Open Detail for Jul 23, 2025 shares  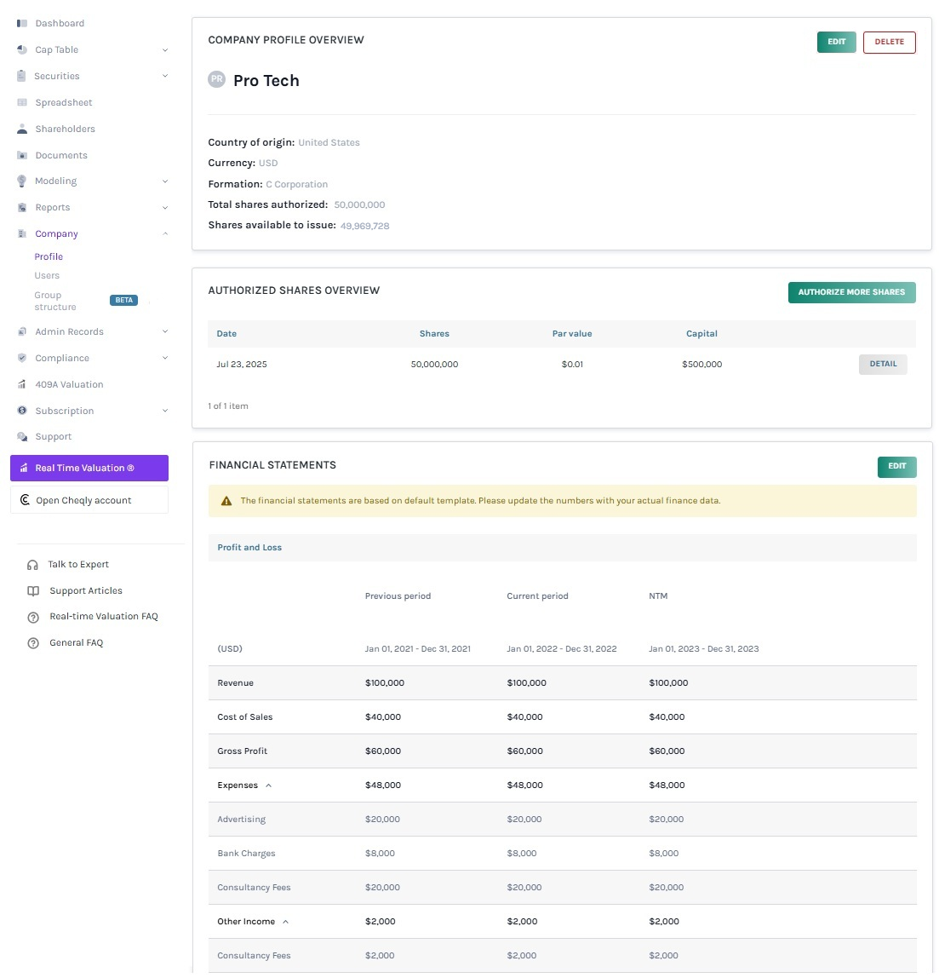883,364
